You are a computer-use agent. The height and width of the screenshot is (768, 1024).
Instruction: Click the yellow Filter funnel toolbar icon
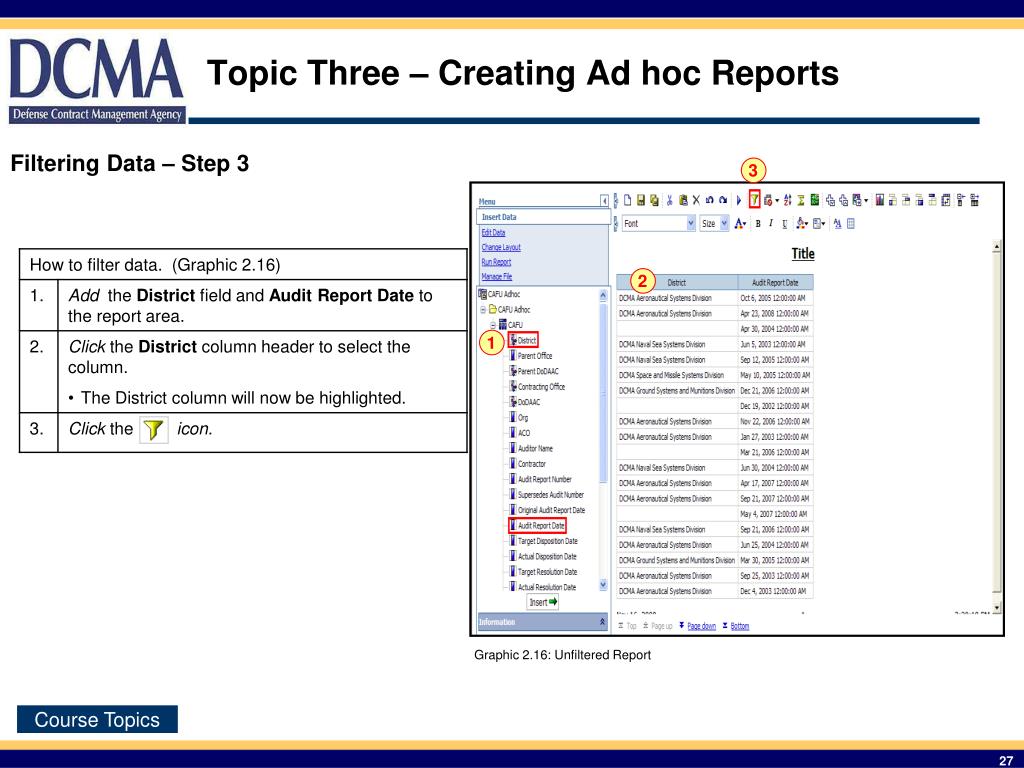755,200
